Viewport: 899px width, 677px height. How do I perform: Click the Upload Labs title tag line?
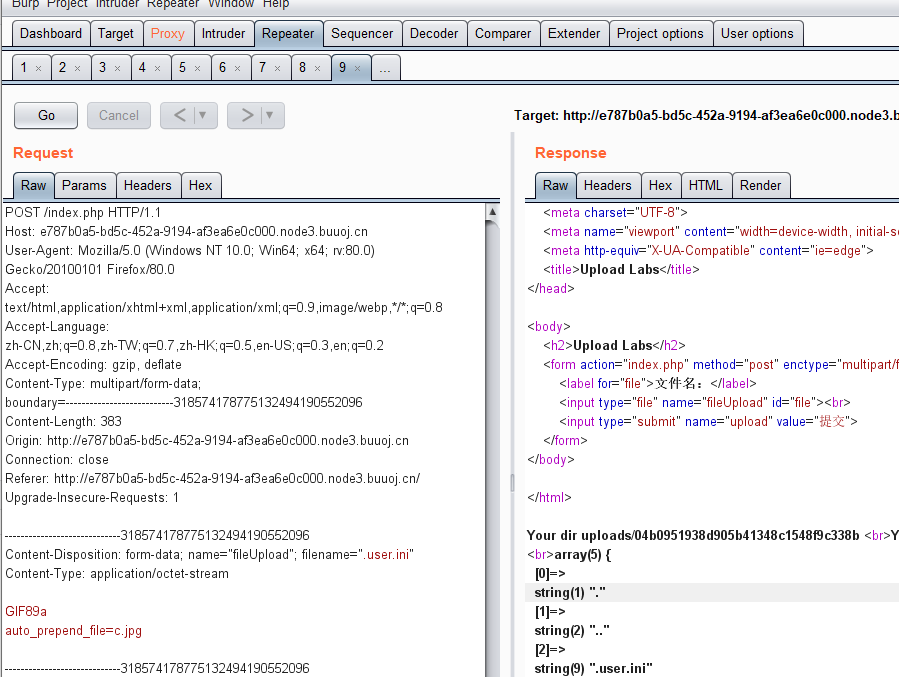pyautogui.click(x=622, y=269)
